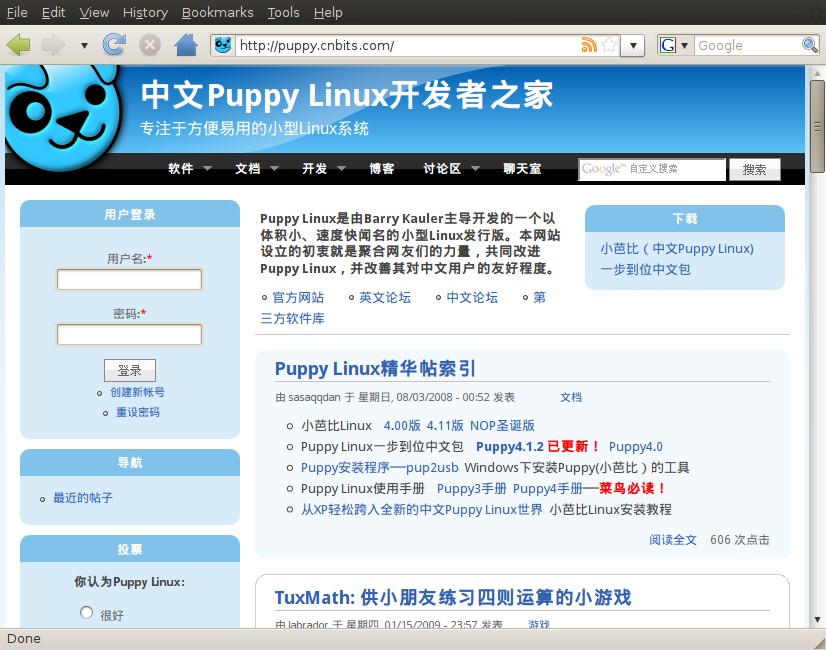The width and height of the screenshot is (826, 650).
Task: Click the 登录 login button
Action: tap(130, 370)
